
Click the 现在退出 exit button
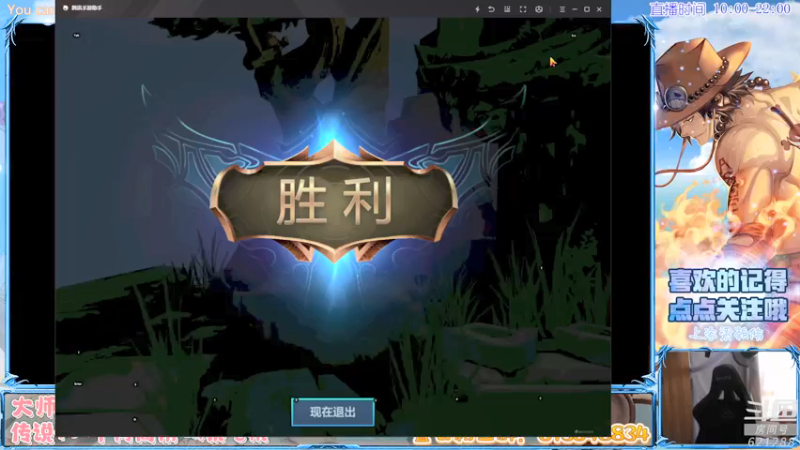(x=333, y=412)
